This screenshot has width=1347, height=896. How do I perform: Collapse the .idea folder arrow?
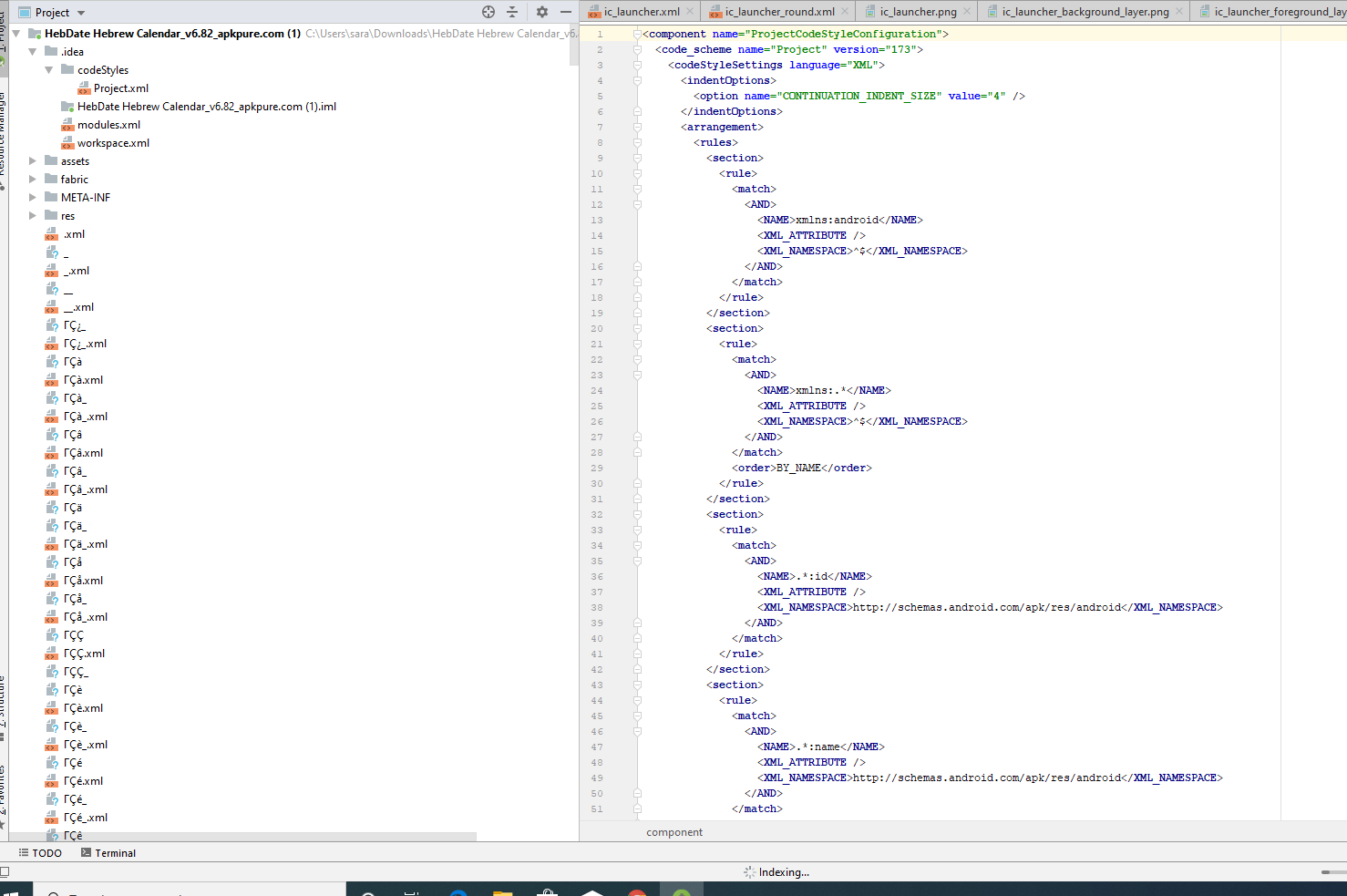[33, 52]
